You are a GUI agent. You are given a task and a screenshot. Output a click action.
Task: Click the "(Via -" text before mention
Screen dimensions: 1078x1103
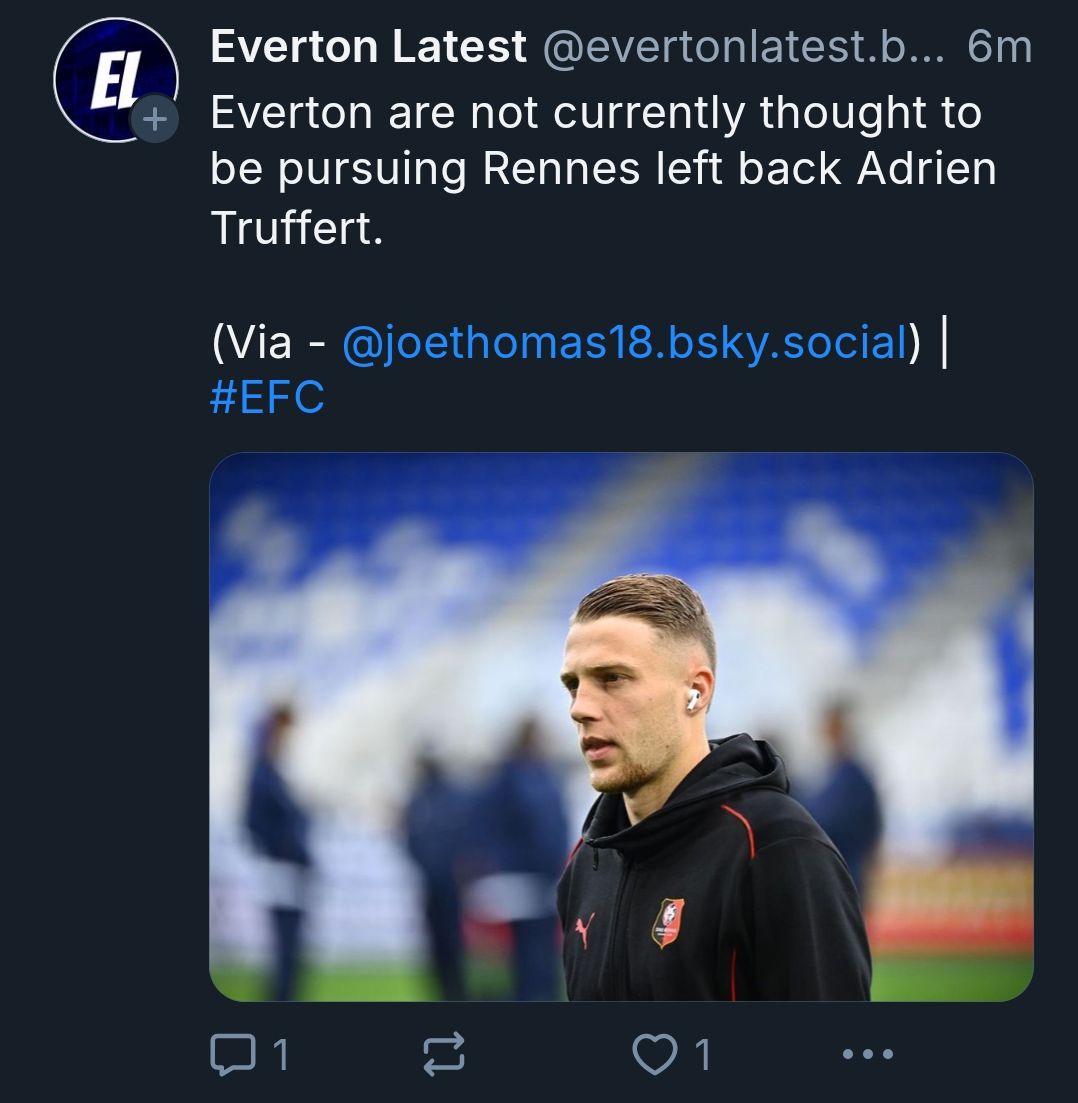[x=268, y=343]
